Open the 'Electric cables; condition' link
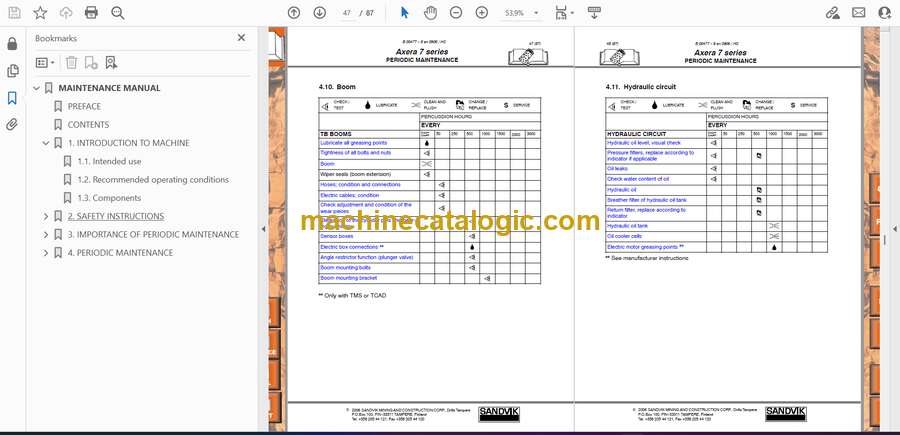The height and width of the screenshot is (435, 900). [x=350, y=195]
